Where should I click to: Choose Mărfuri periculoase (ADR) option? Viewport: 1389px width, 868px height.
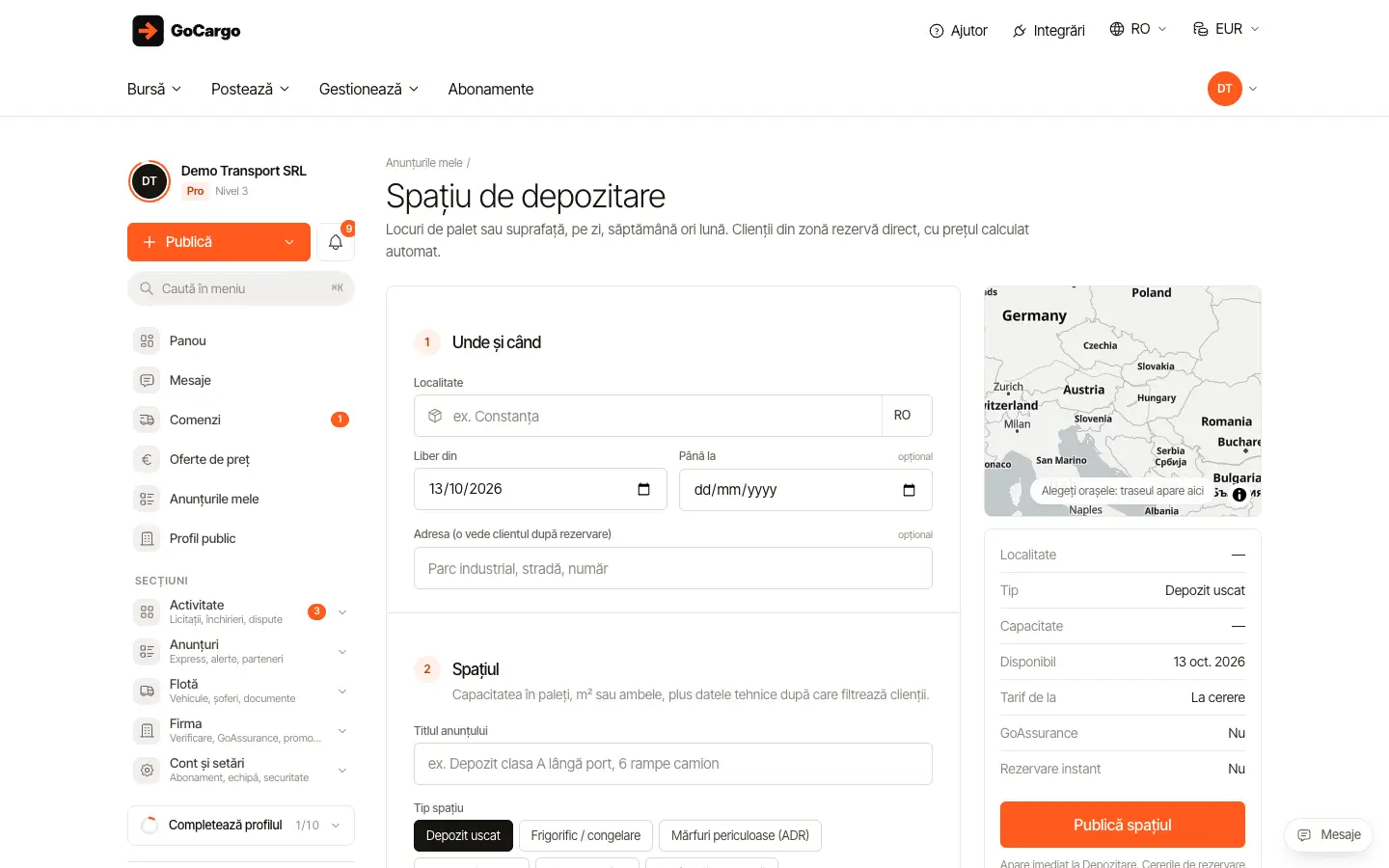point(740,835)
